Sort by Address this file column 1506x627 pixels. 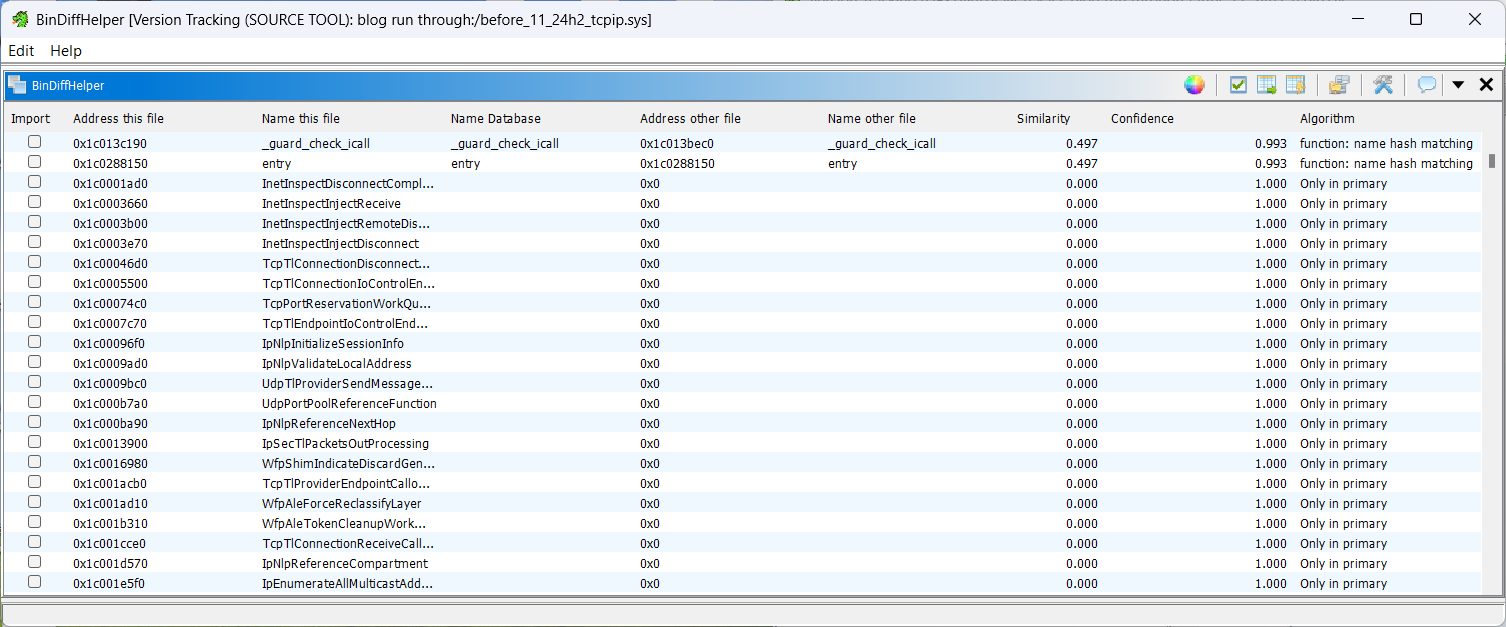118,118
